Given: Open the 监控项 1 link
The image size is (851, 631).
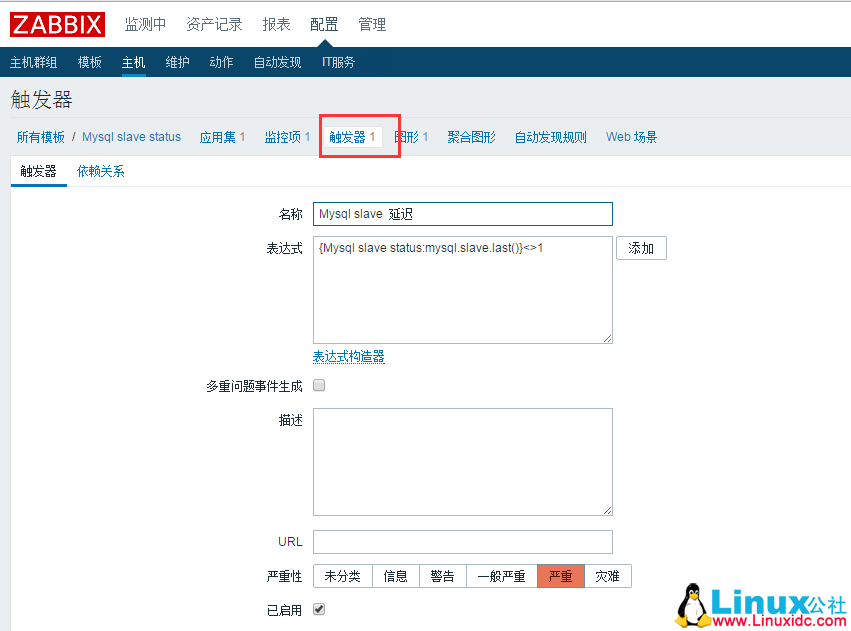Looking at the screenshot, I should point(287,137).
